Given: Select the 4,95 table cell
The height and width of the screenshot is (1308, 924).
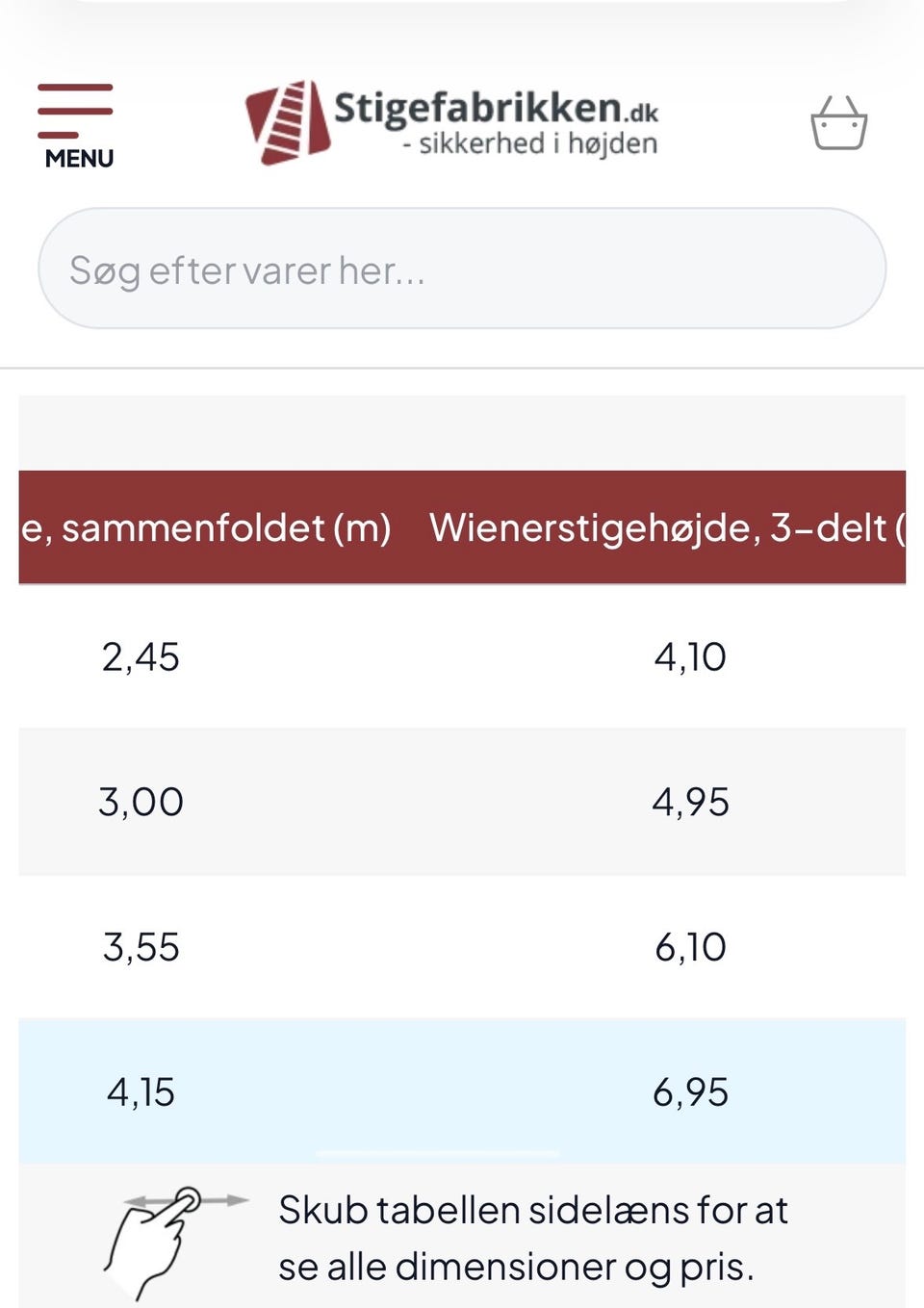Looking at the screenshot, I should point(690,802).
